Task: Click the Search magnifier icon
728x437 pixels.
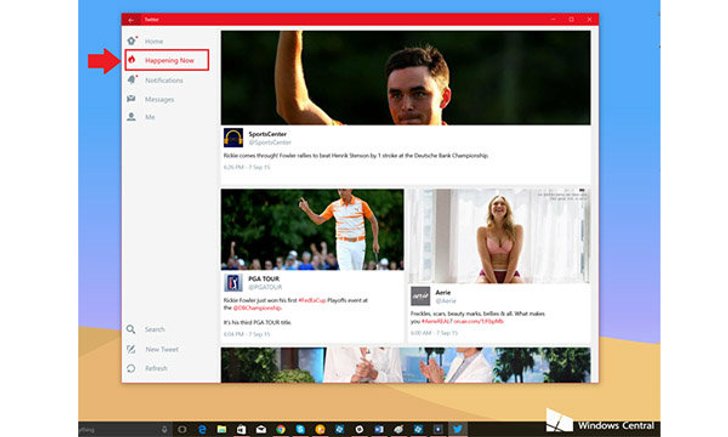Action: coord(131,329)
